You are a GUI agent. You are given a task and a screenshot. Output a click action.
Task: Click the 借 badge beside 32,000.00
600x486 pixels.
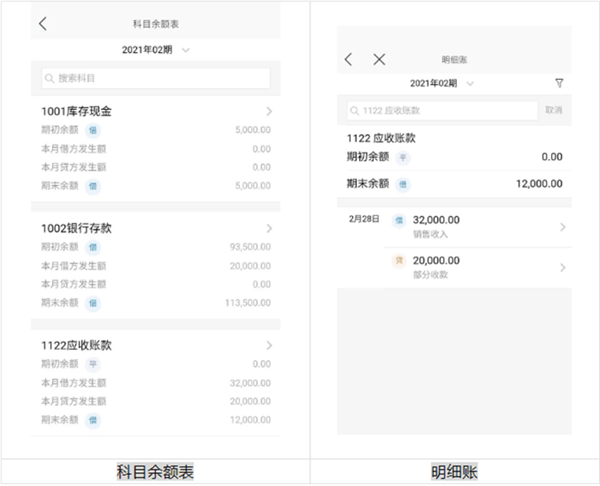(x=398, y=220)
